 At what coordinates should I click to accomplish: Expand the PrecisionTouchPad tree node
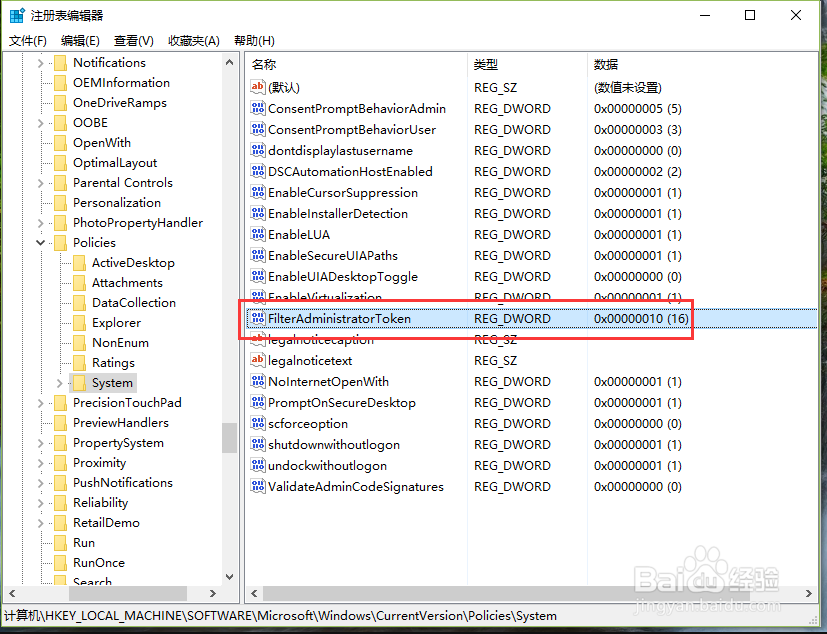tap(40, 402)
